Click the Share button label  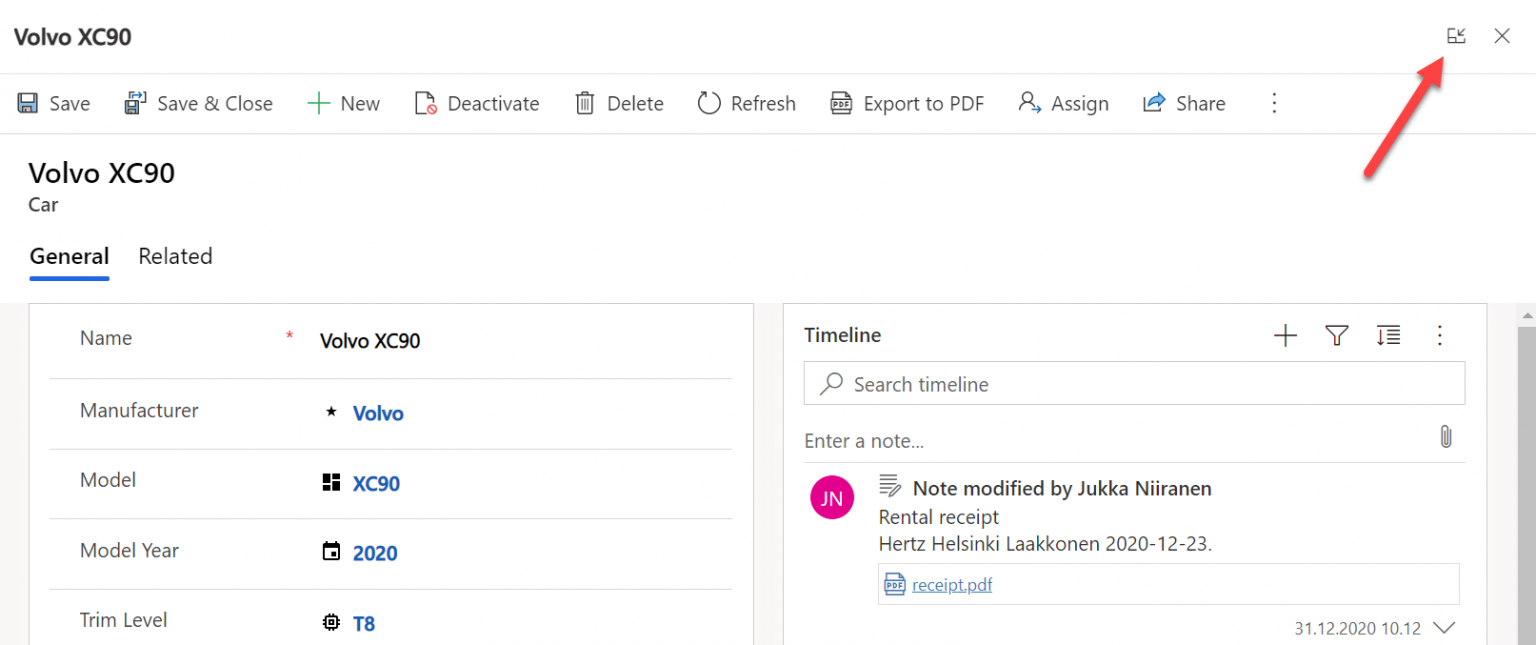coord(1201,104)
